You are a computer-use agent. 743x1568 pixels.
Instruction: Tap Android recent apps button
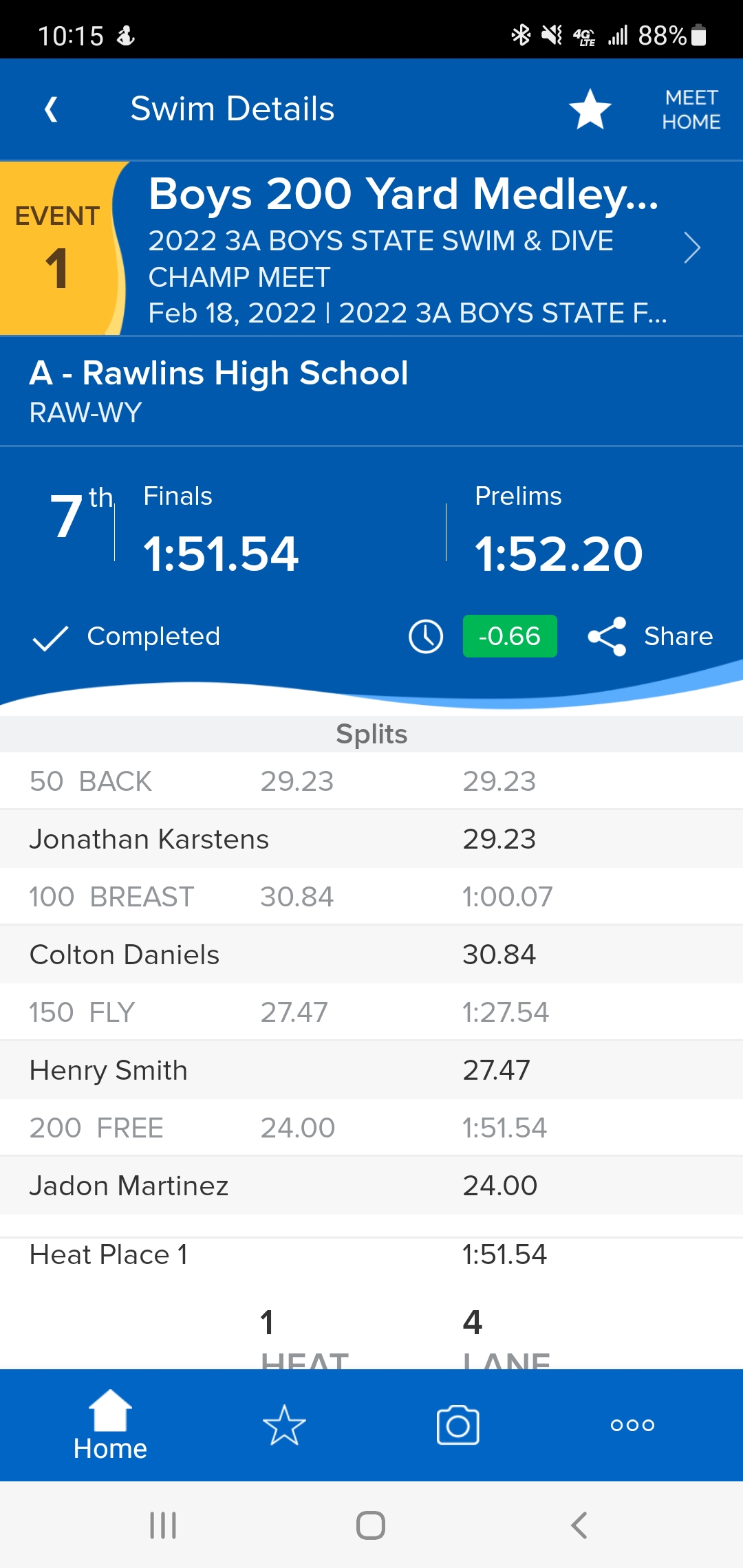[x=163, y=1525]
